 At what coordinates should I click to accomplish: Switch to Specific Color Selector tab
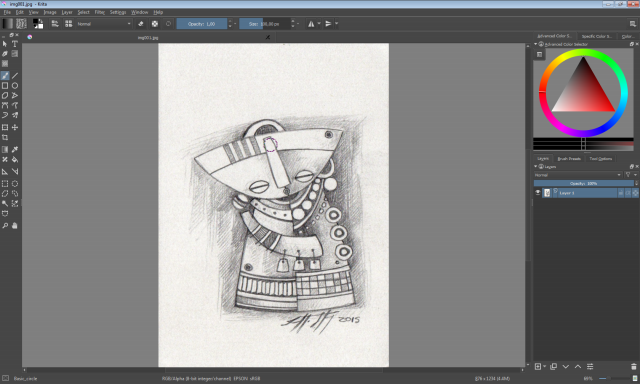point(596,36)
